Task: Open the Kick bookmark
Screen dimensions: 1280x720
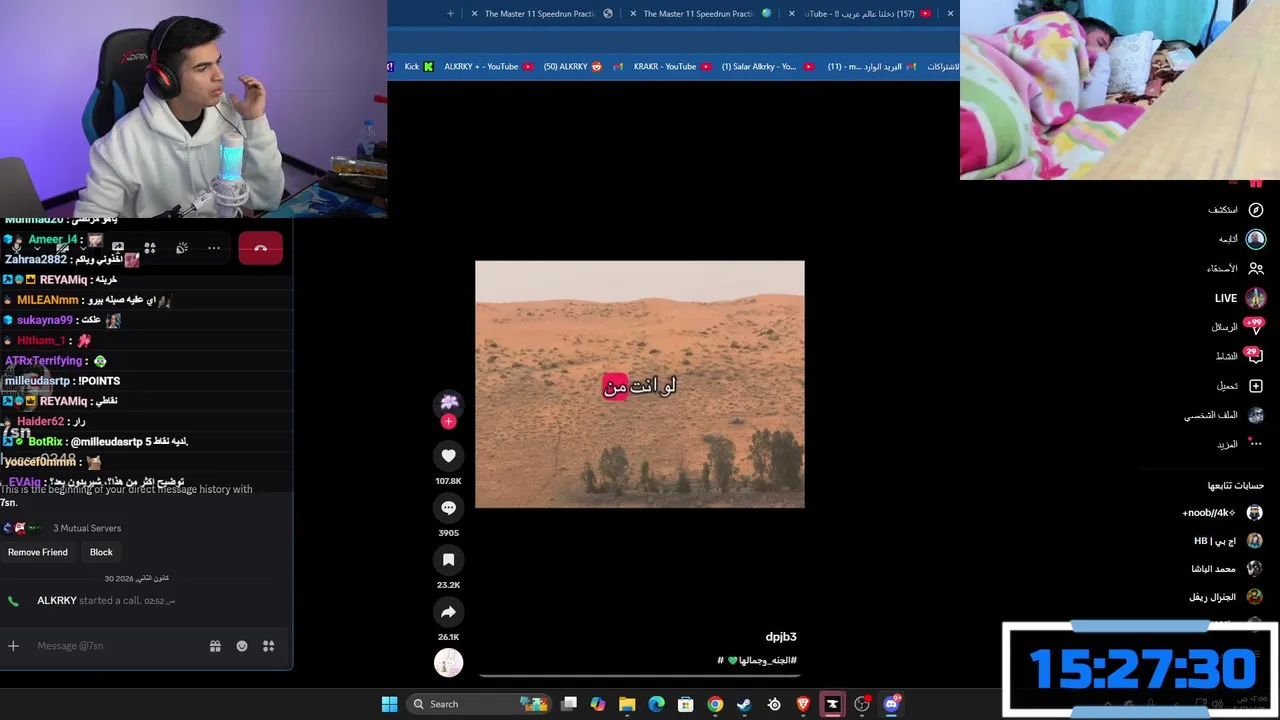Action: (x=419, y=67)
